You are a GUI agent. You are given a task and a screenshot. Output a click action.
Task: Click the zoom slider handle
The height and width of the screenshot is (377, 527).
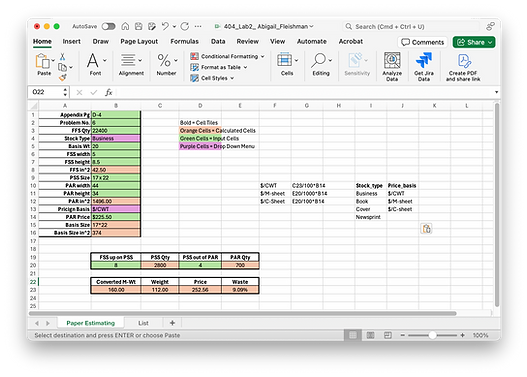click(433, 335)
